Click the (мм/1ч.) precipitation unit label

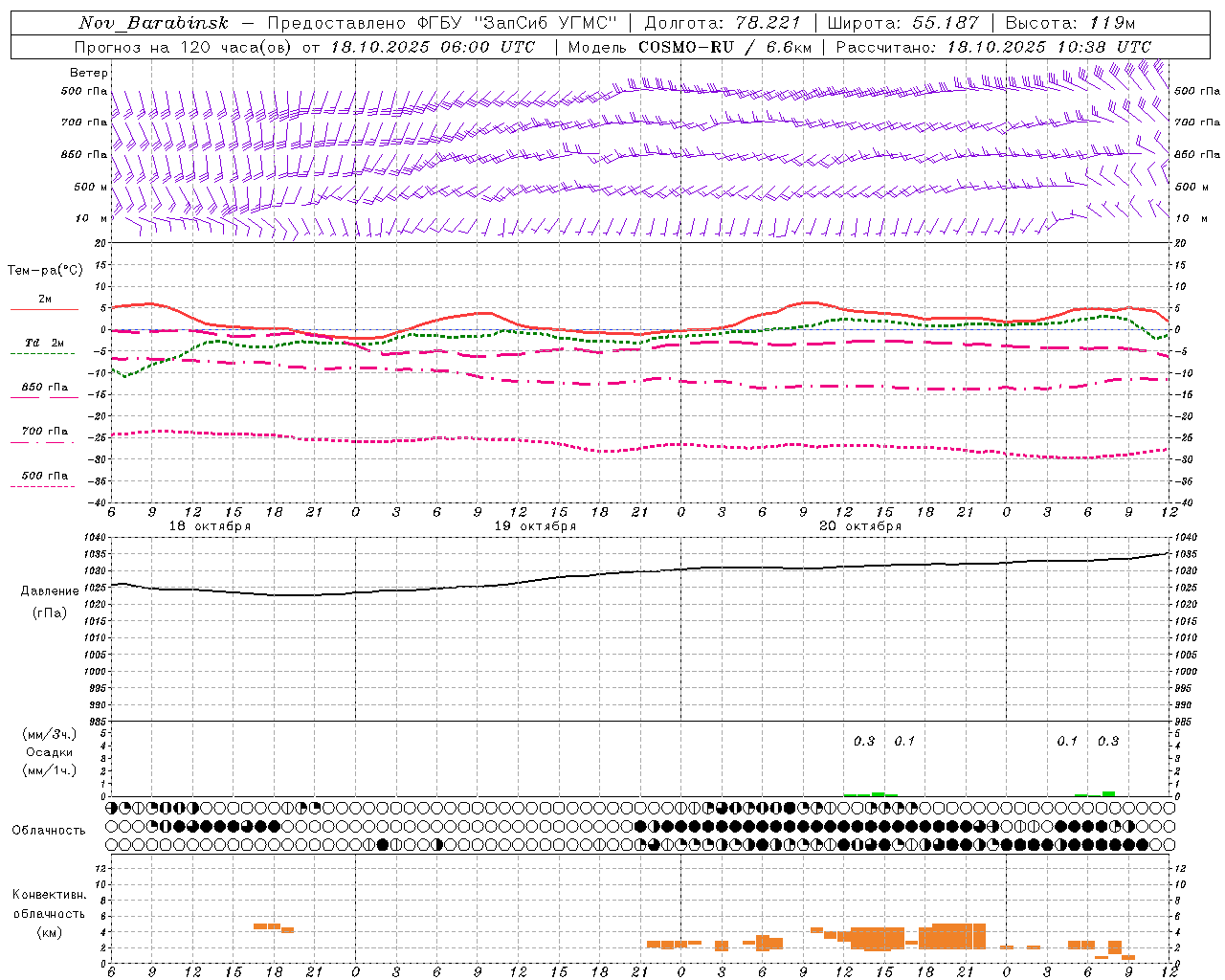click(x=49, y=770)
